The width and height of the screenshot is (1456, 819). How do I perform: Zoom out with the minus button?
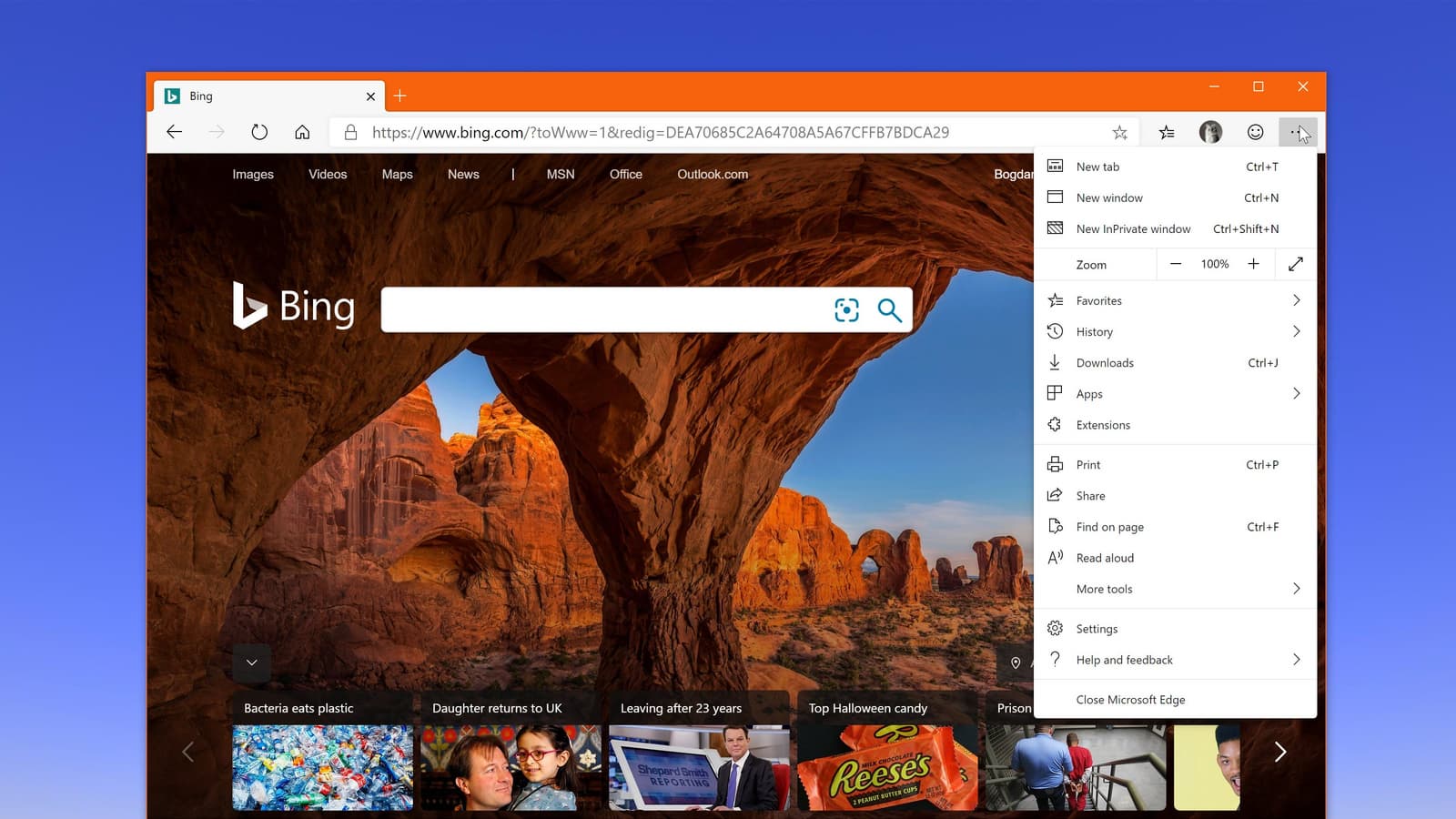pos(1176,264)
